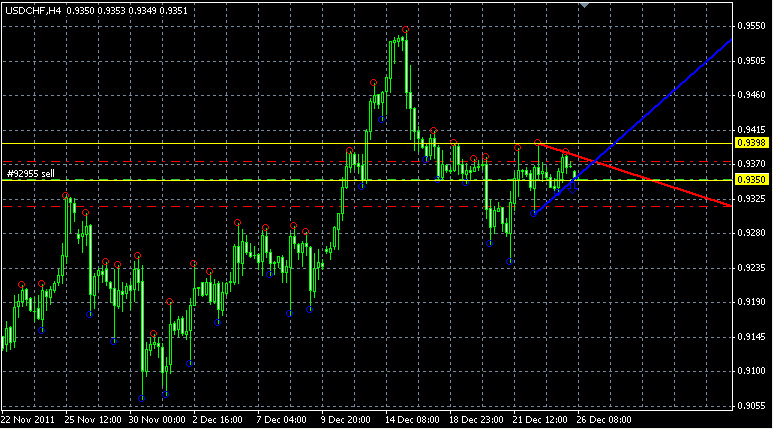This screenshot has width=773, height=429.
Task: Click the USDCHF,H4 chart title text
Action: [x=33, y=10]
